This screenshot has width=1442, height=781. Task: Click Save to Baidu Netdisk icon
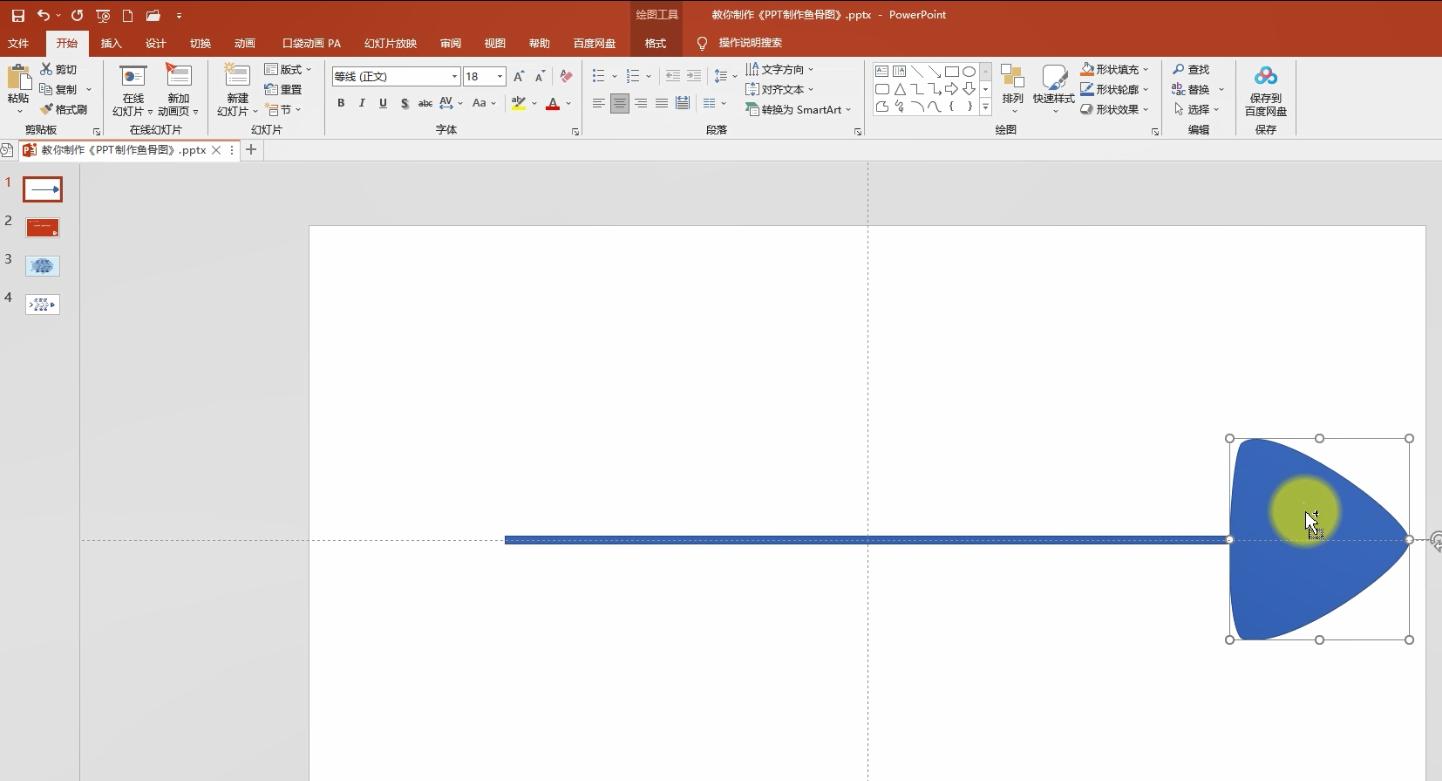[x=1265, y=77]
